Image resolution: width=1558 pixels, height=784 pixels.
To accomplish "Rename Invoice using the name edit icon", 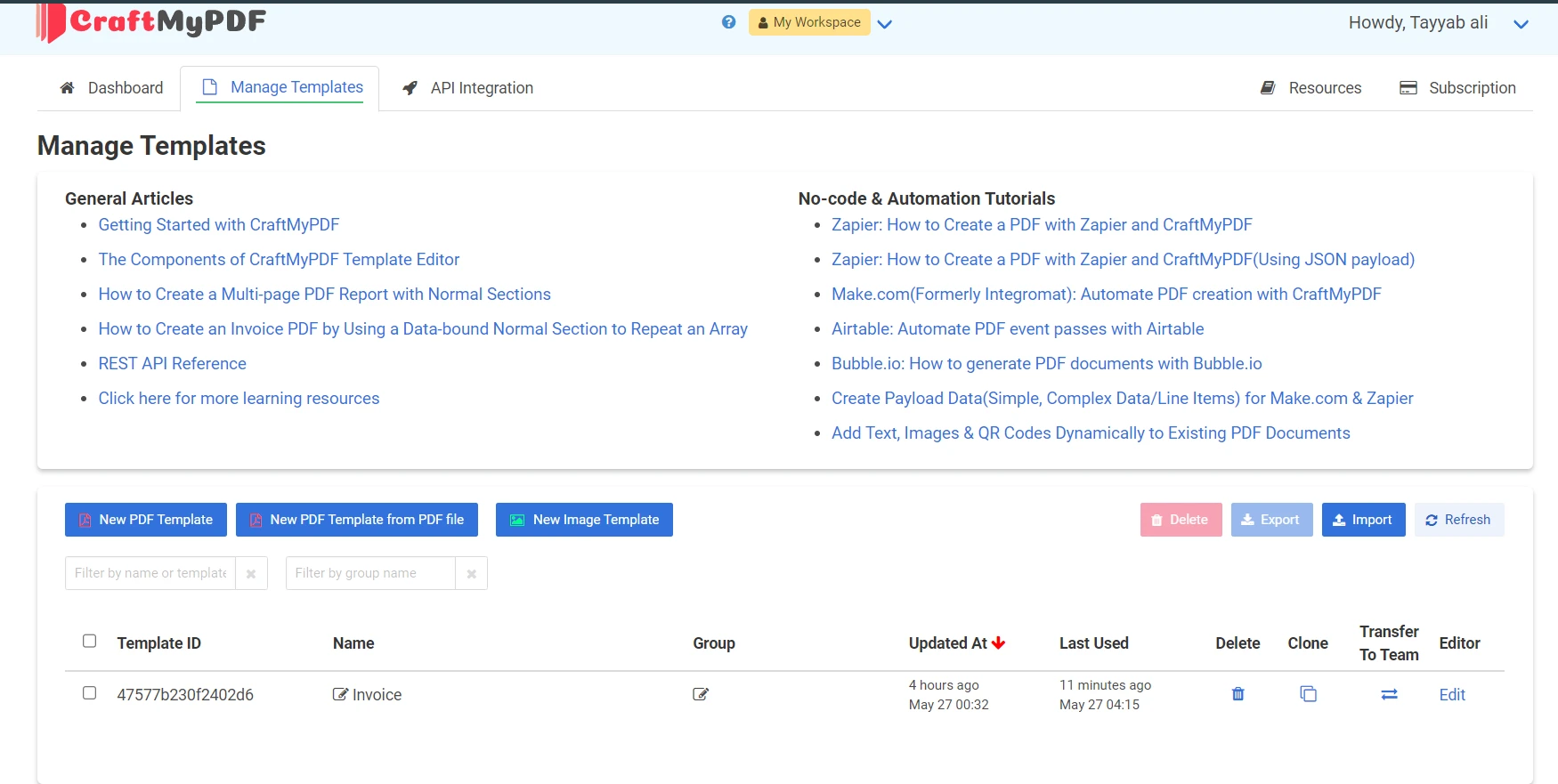I will 340,694.
